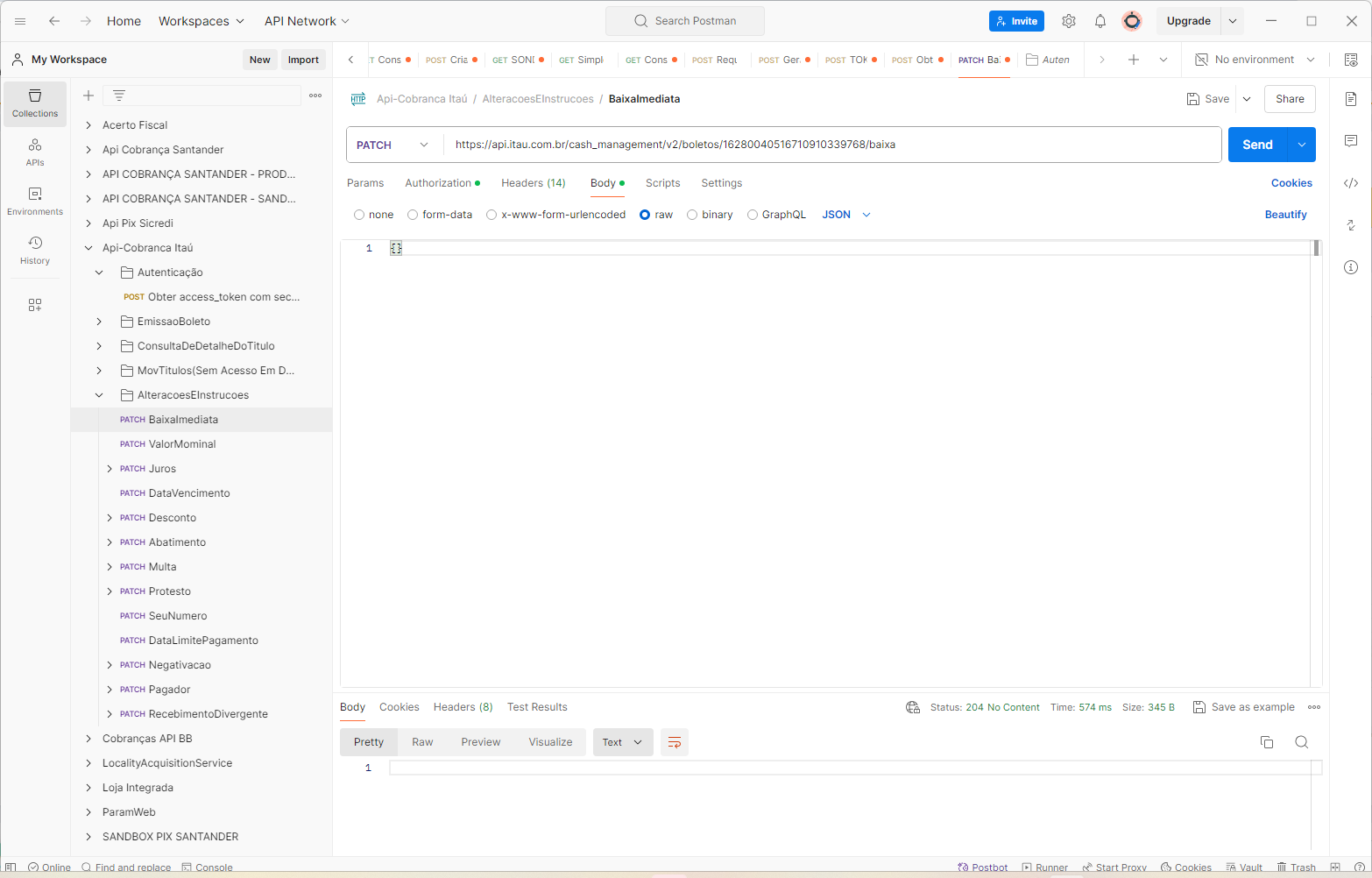The image size is (1372, 878).
Task: Open the History sidebar panel
Action: click(x=35, y=251)
